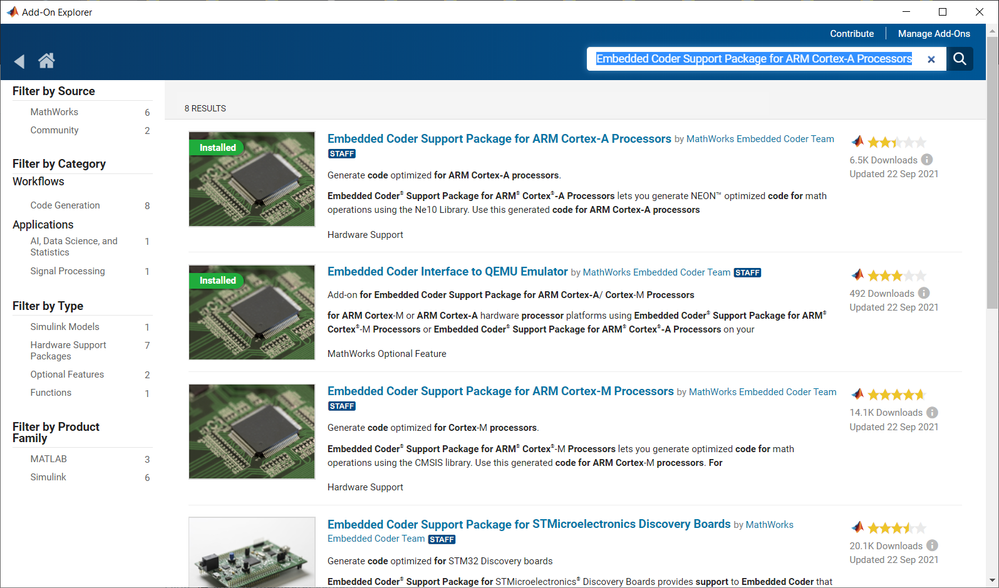Open MathWorks Embedded Coder Team author link for Cortex-A

point(760,139)
